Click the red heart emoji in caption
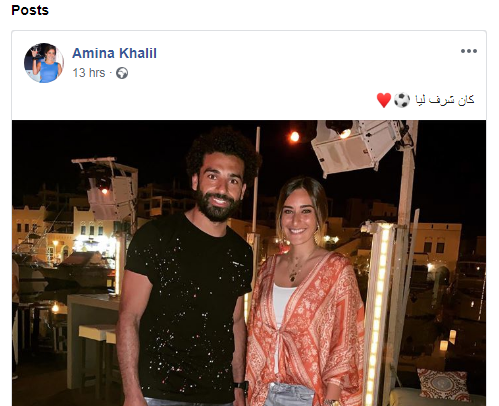The image size is (499, 406). pyautogui.click(x=384, y=100)
